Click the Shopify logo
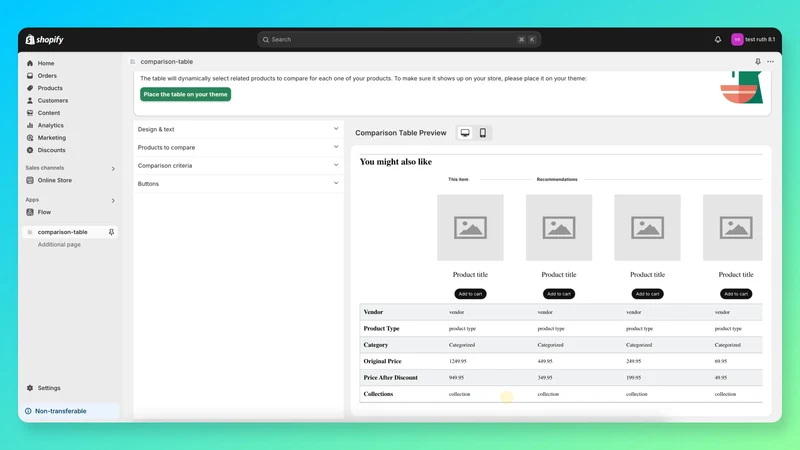 (x=44, y=39)
